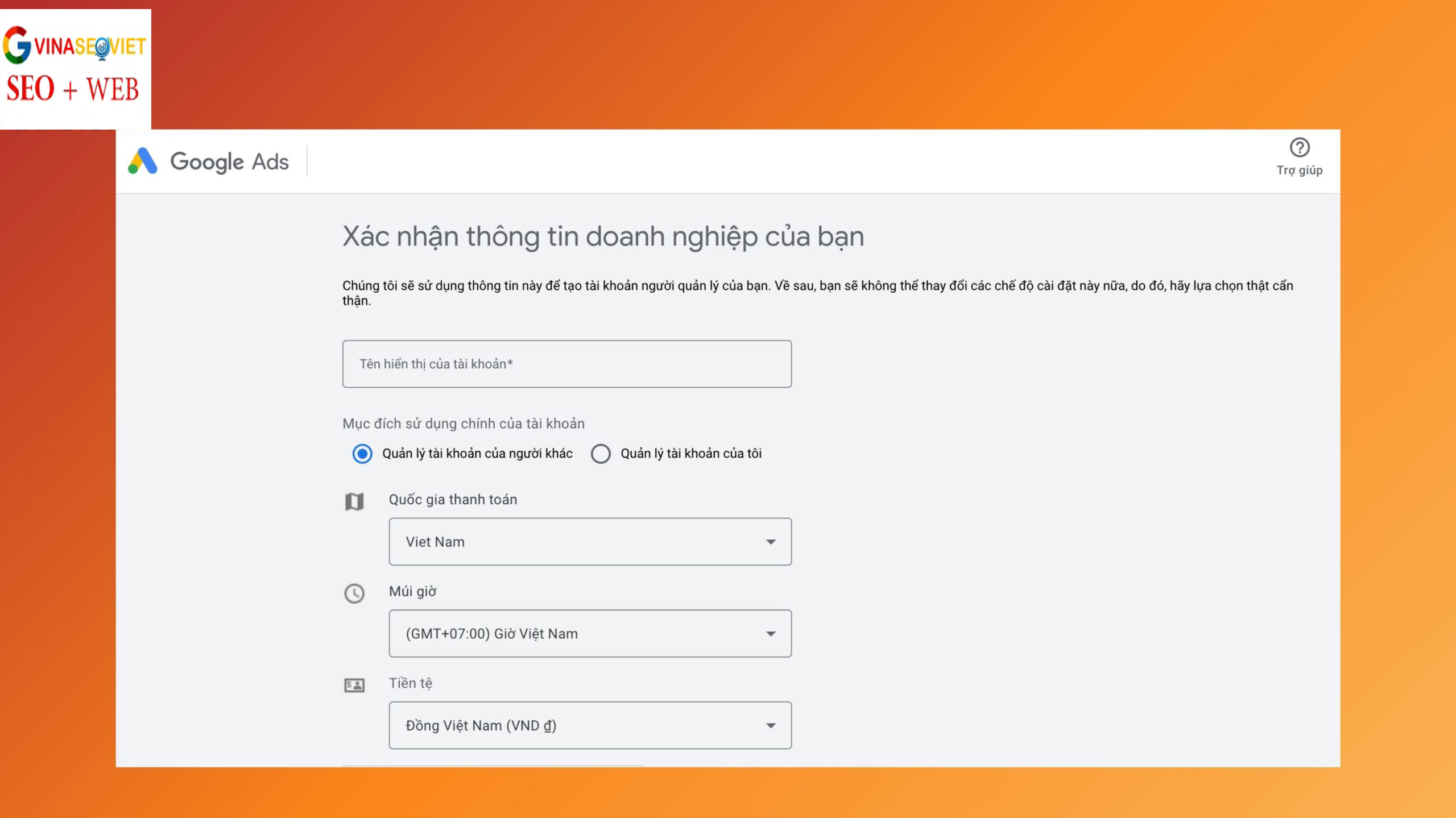Open the Trợ giúp help icon
Image resolution: width=1456 pixels, height=818 pixels.
pyautogui.click(x=1300, y=147)
